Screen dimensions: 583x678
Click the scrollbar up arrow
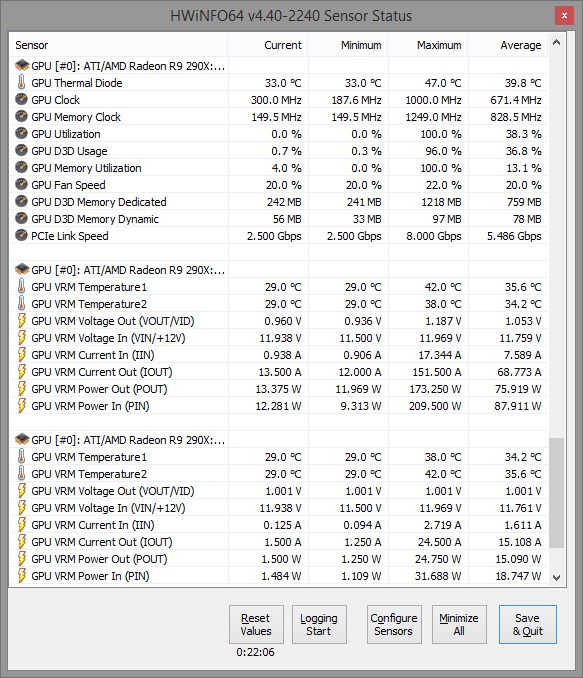click(x=557, y=42)
